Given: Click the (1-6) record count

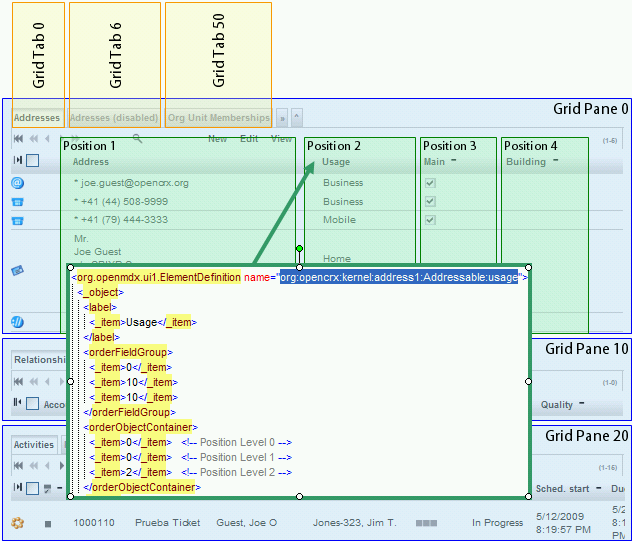Looking at the screenshot, I should [610, 141].
